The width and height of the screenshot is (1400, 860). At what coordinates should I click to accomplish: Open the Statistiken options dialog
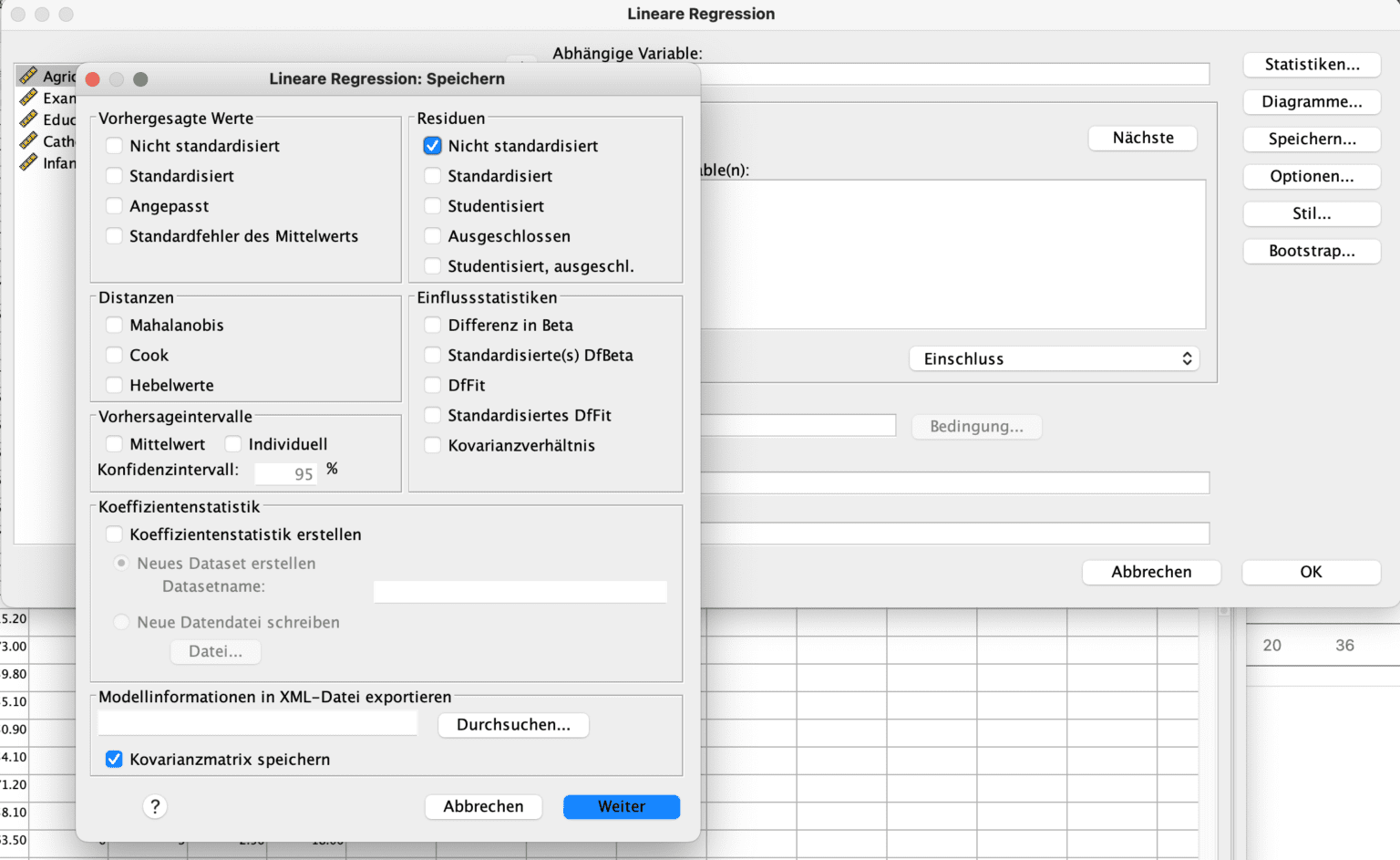1311,65
